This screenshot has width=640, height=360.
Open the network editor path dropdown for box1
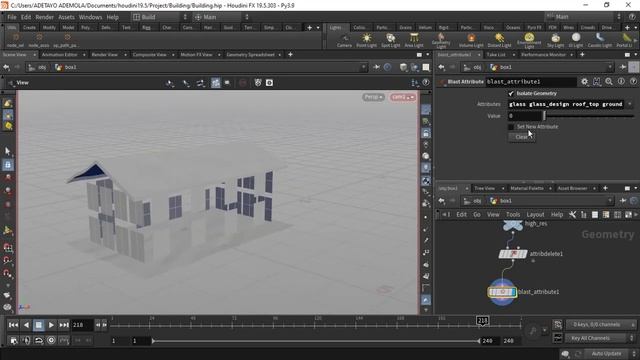coord(610,201)
